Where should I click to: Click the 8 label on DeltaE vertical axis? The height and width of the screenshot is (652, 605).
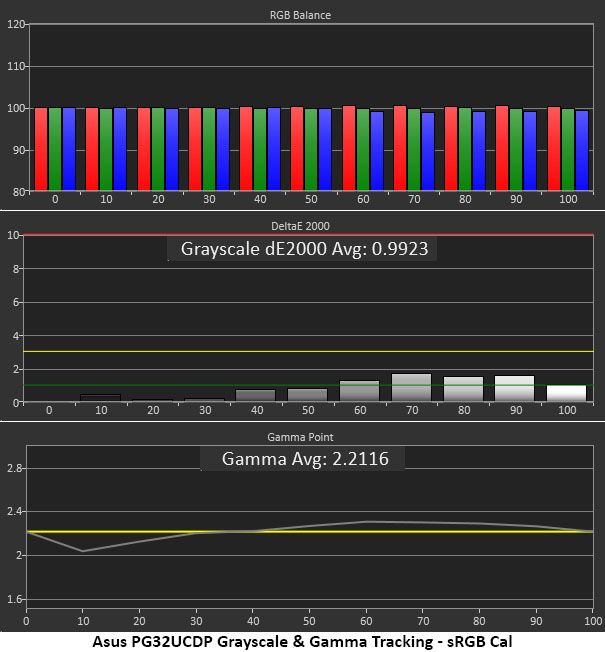point(16,269)
